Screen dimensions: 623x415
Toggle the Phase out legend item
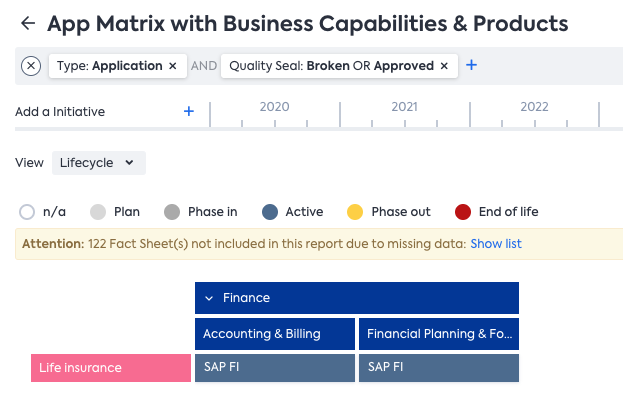pos(355,212)
